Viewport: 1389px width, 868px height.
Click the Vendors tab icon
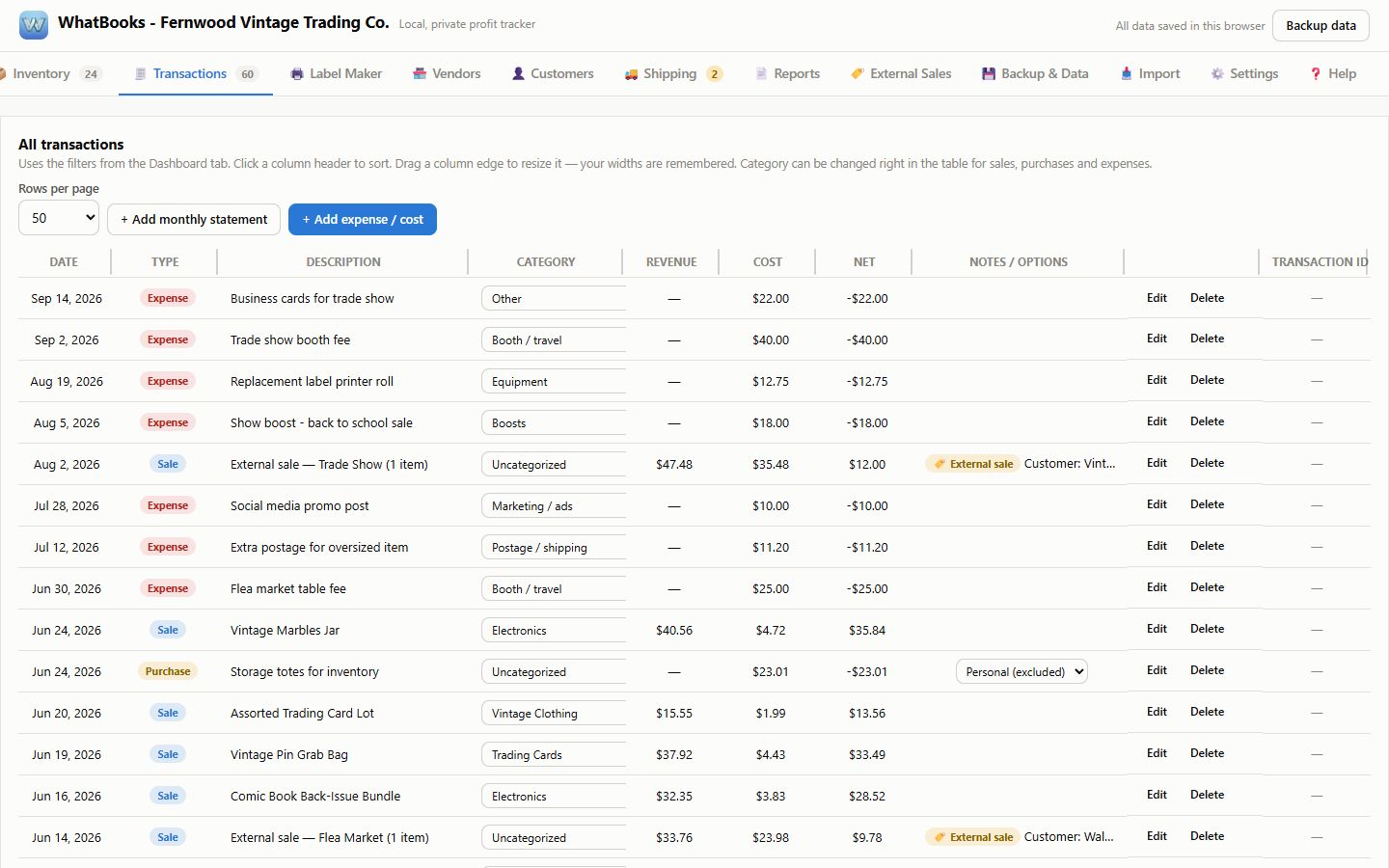point(420,74)
